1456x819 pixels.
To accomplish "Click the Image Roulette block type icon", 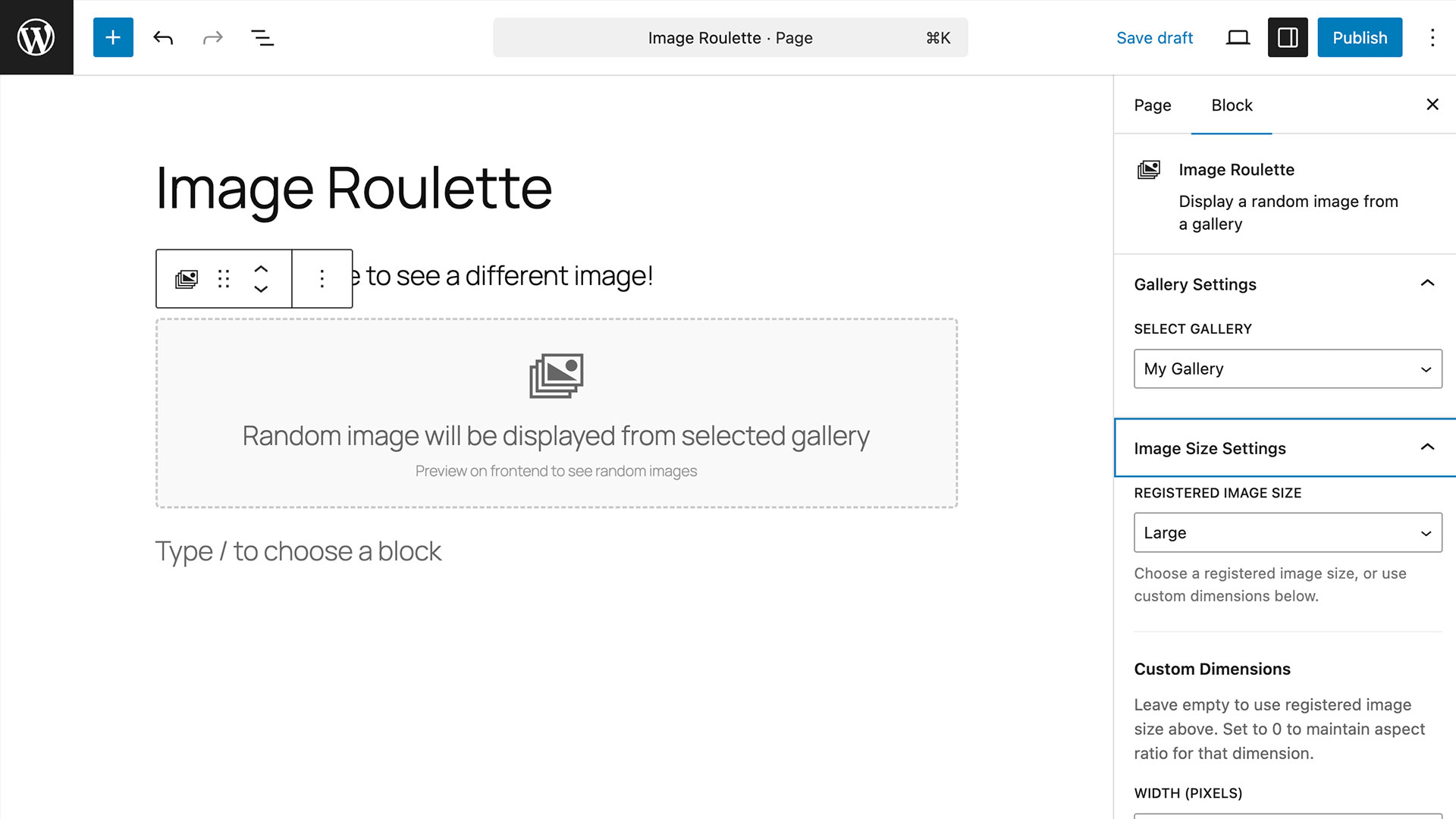I will pyautogui.click(x=187, y=279).
